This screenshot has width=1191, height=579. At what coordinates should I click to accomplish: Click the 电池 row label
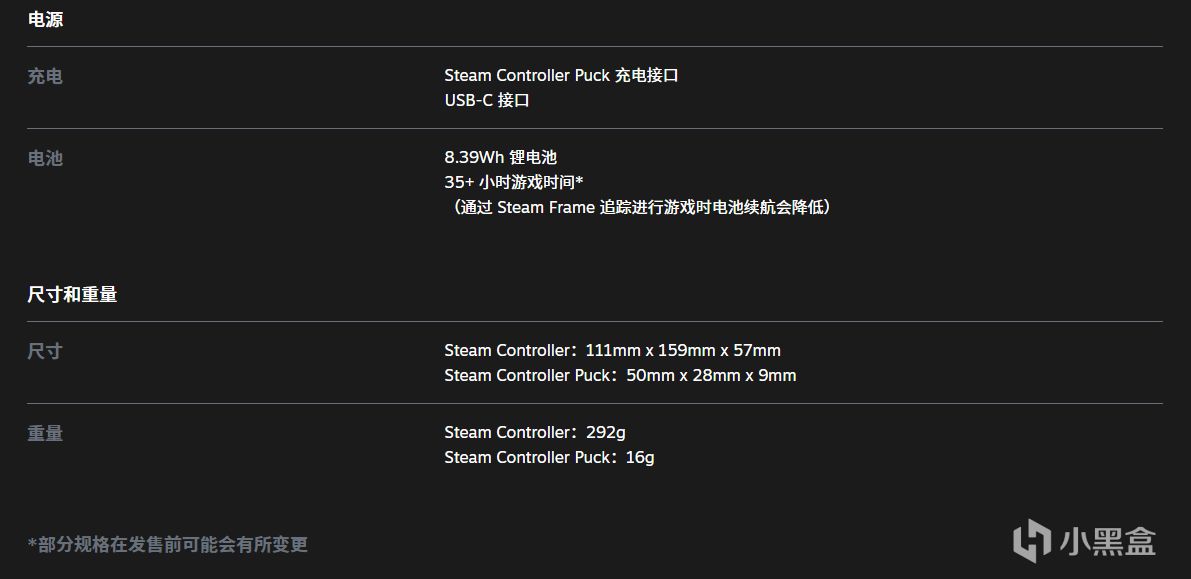tap(45, 158)
